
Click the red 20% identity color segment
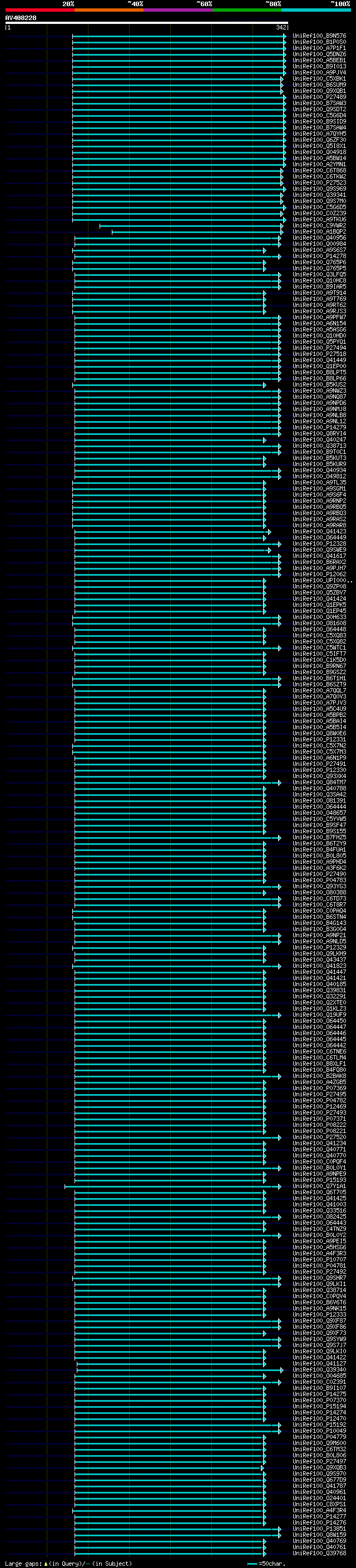(x=39, y=10)
